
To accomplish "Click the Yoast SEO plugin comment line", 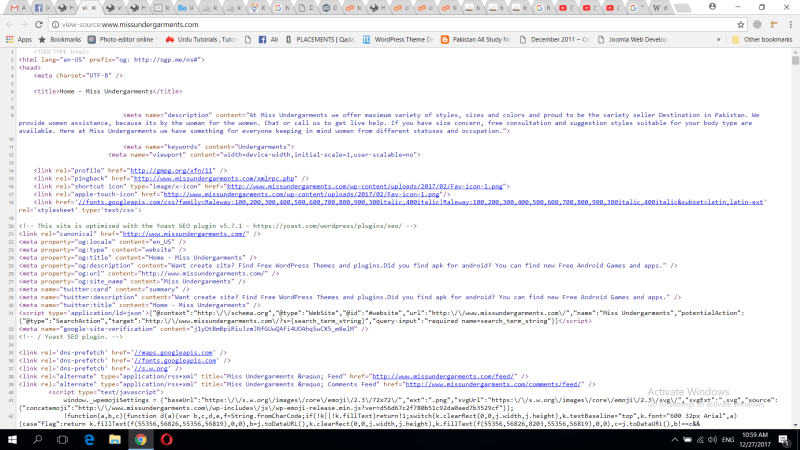I will point(217,226).
